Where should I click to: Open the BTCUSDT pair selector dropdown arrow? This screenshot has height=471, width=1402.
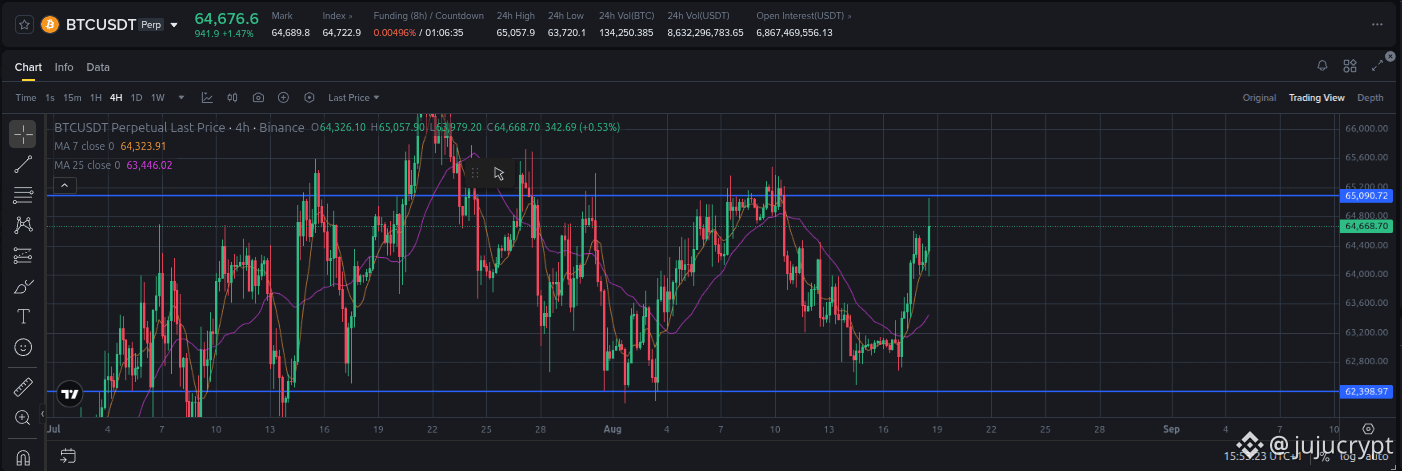175,25
